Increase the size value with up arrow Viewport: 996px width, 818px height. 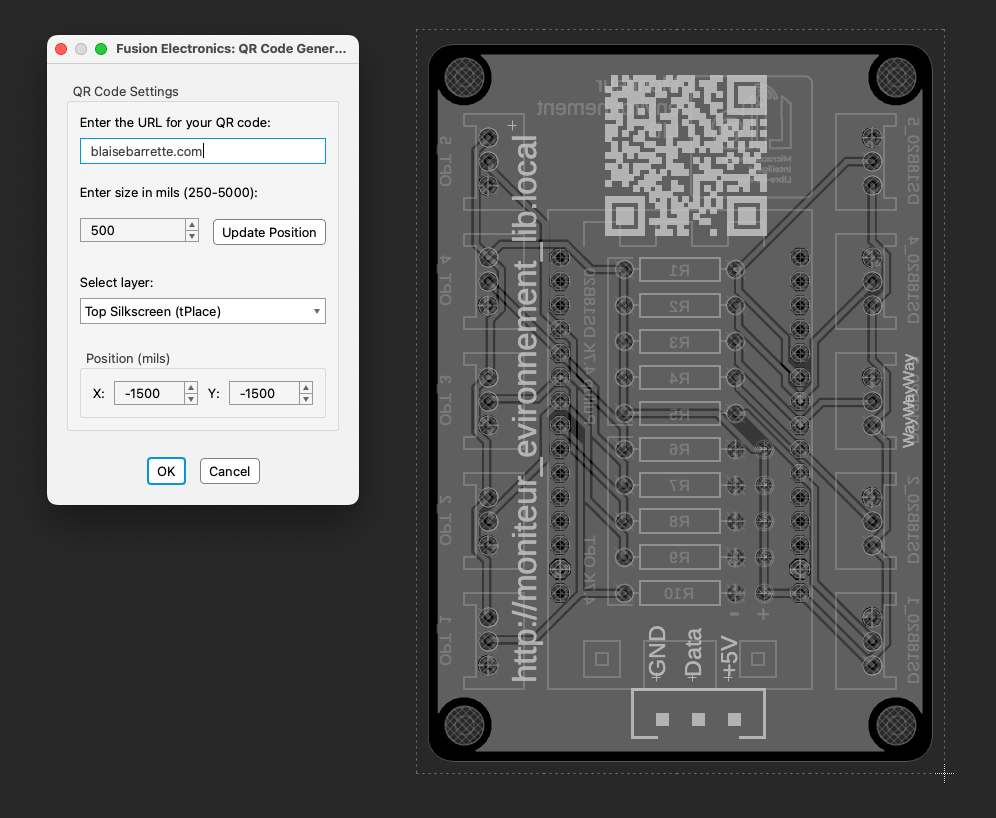point(192,224)
